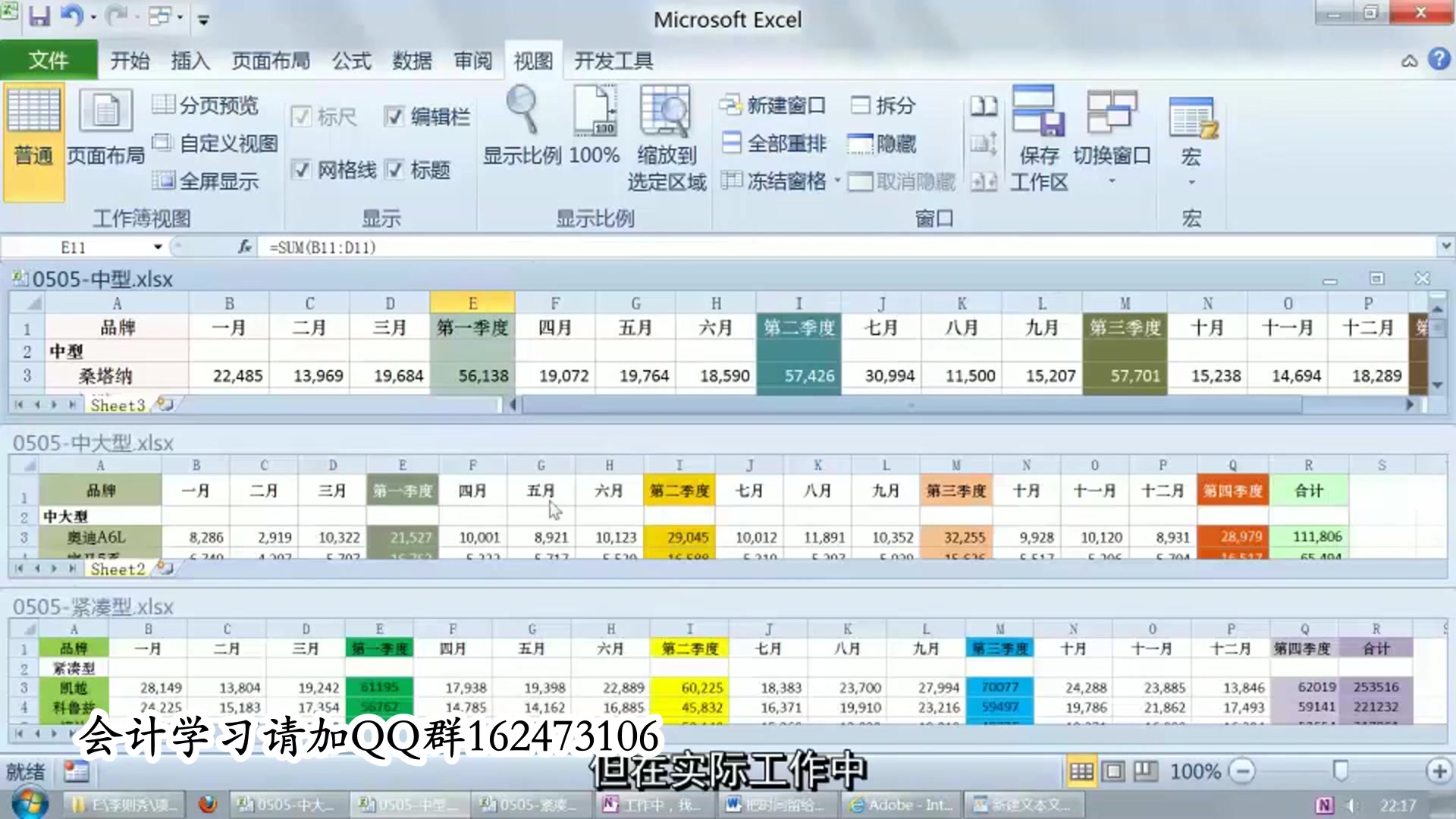Switch to the 开始 Home tab

(x=130, y=61)
